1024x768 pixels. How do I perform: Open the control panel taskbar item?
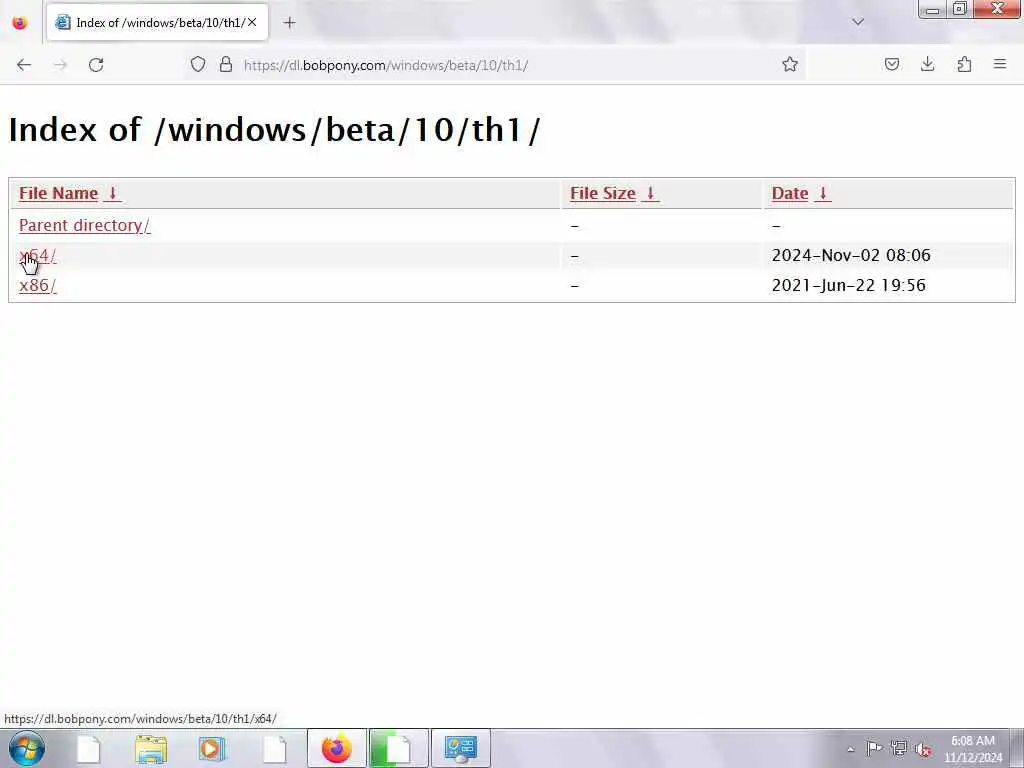click(x=460, y=748)
